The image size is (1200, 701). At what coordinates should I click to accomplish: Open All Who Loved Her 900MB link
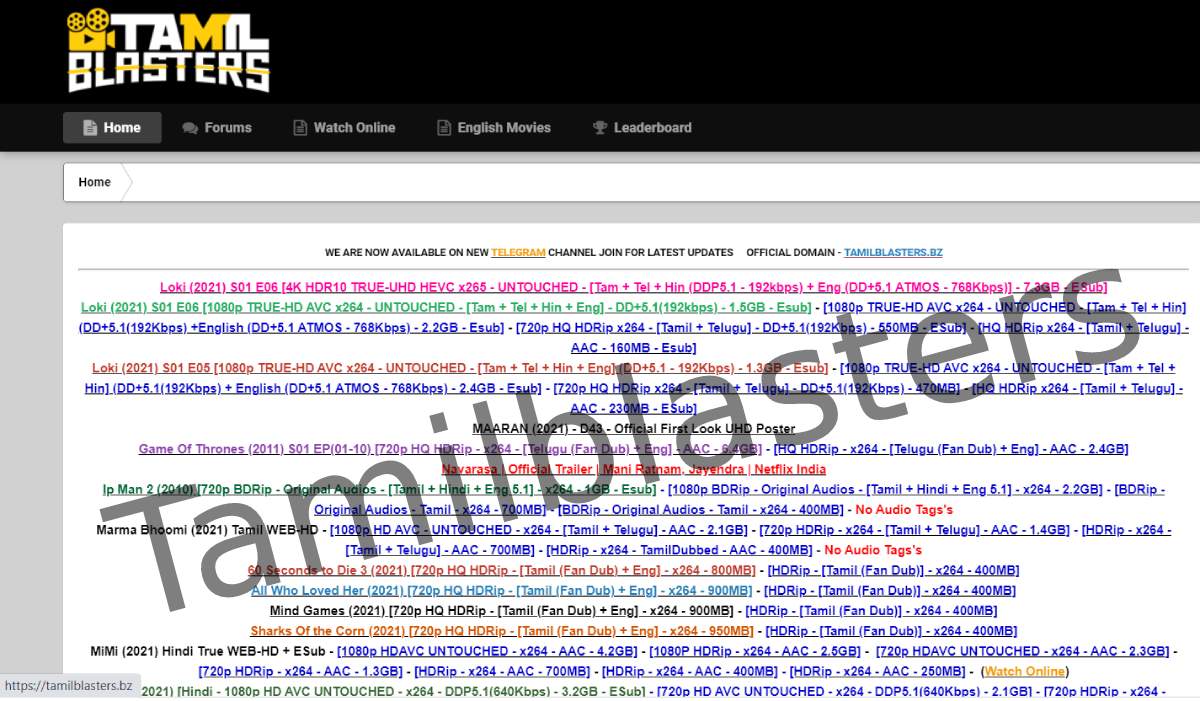pyautogui.click(x=502, y=590)
